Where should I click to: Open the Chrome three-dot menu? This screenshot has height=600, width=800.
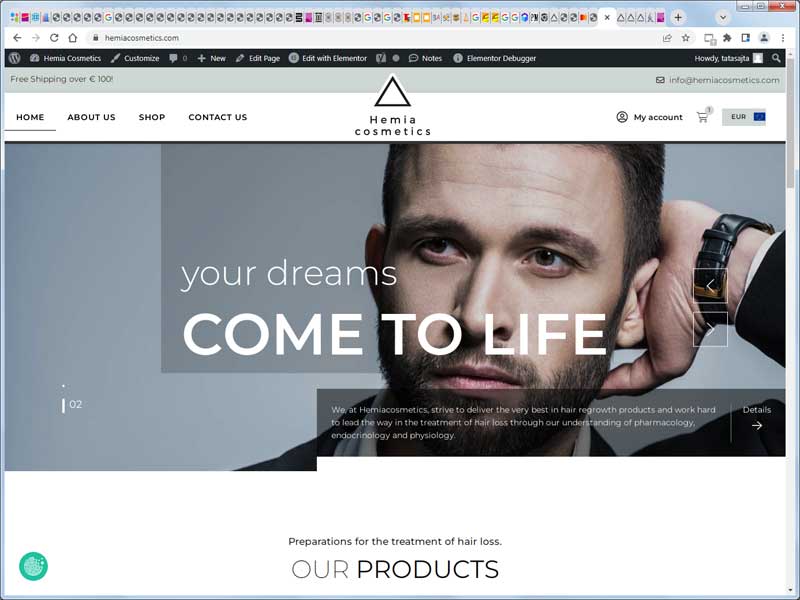click(x=783, y=38)
